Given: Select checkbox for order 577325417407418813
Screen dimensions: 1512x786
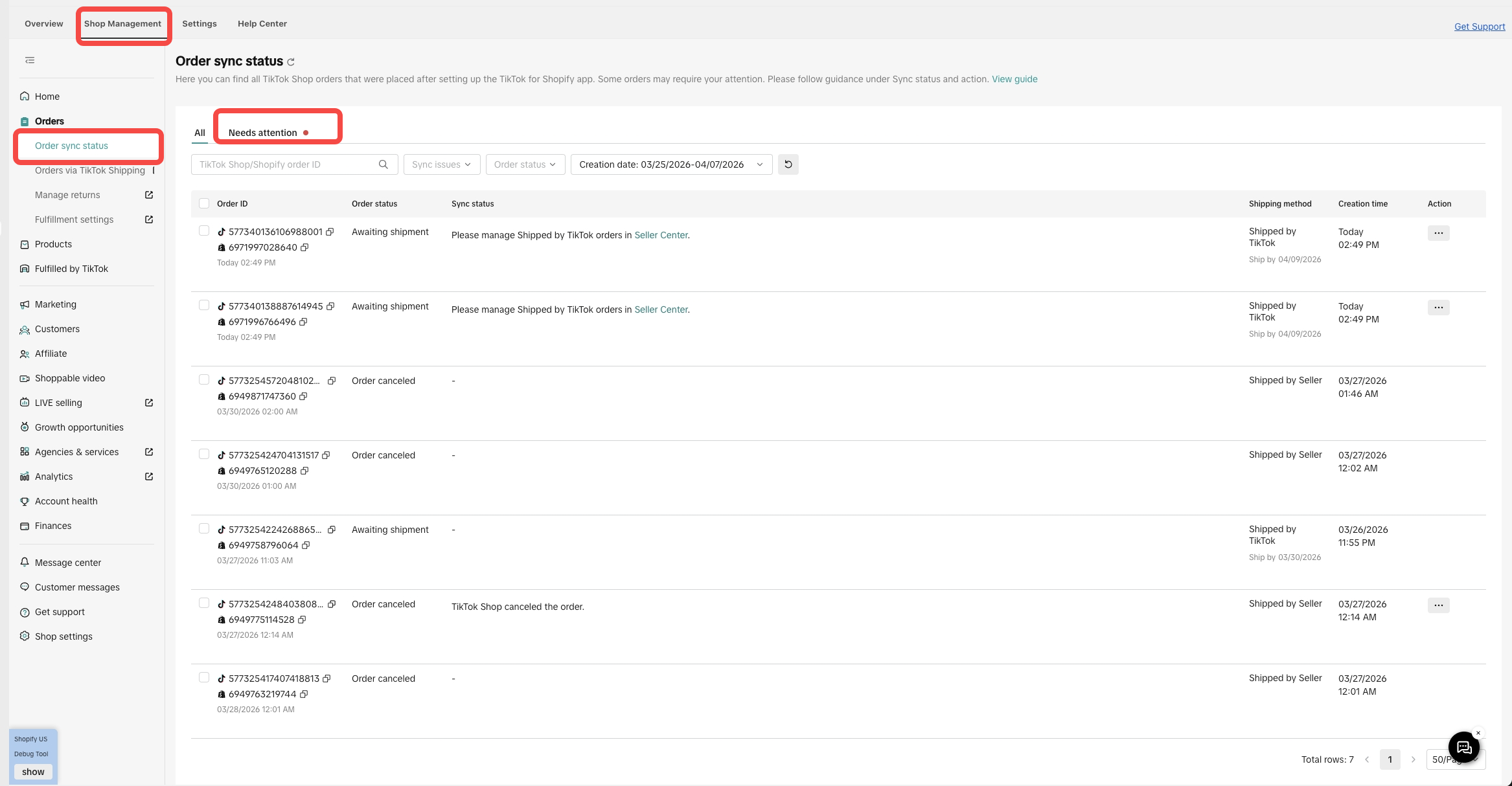Looking at the screenshot, I should pos(204,677).
